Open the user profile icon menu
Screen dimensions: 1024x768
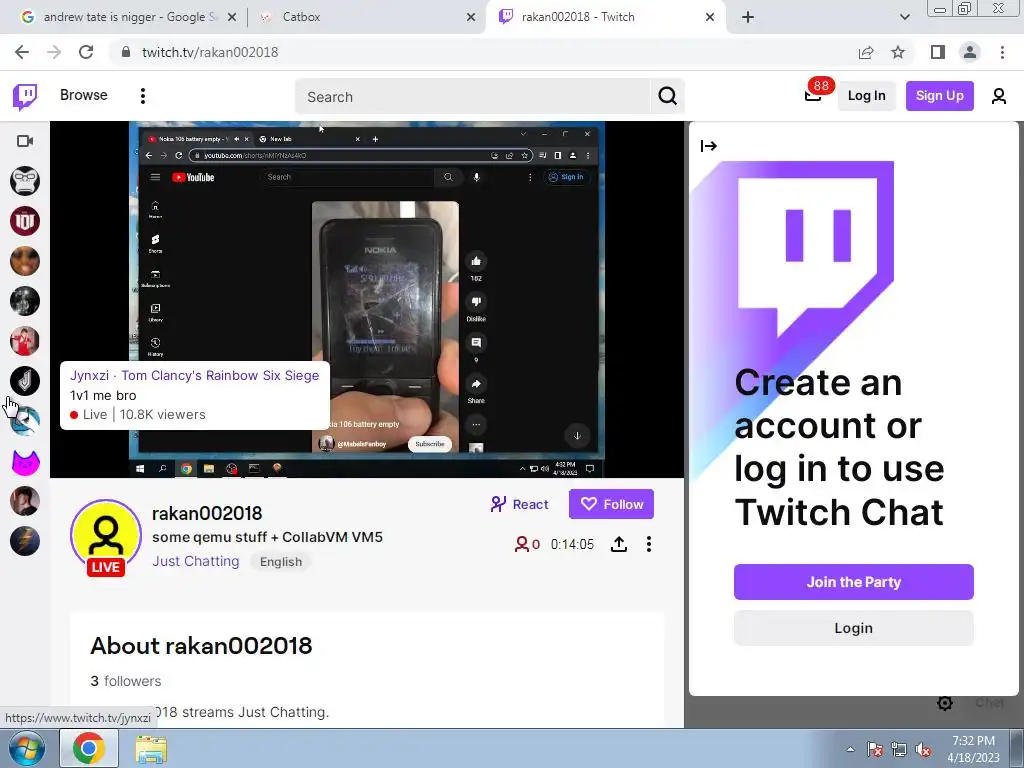[999, 97]
